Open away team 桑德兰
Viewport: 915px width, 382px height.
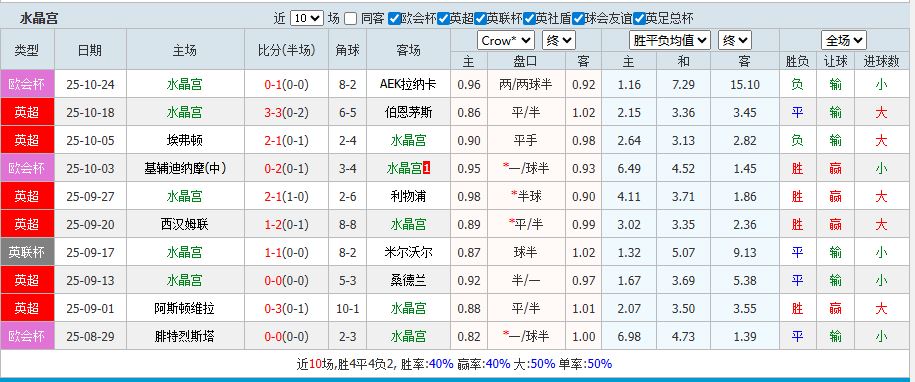pyautogui.click(x=408, y=281)
